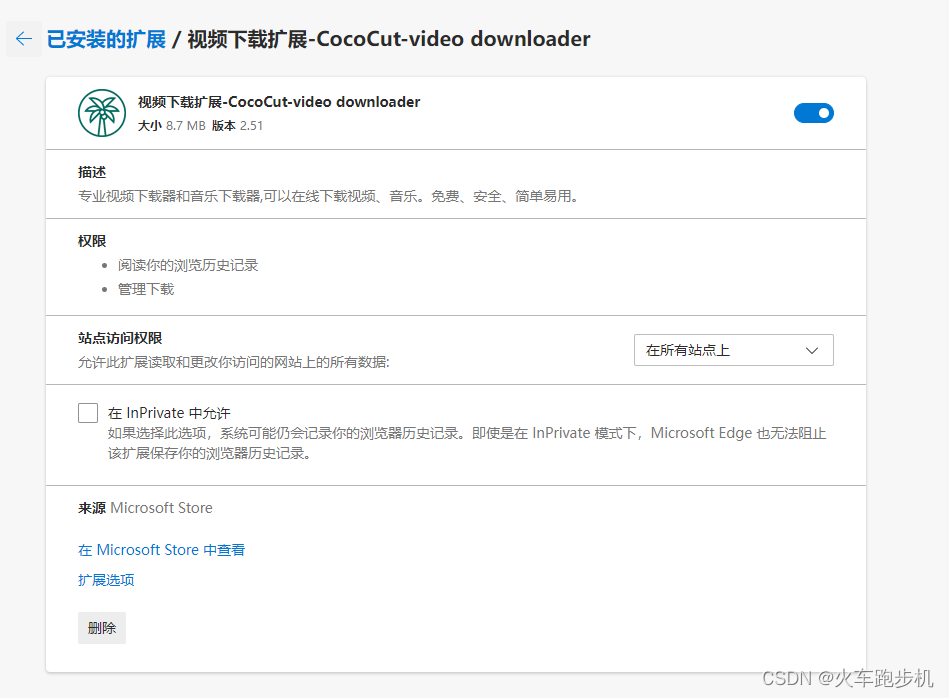The image size is (949, 698).
Task: Click permission 管理下载
Action: tap(146, 289)
